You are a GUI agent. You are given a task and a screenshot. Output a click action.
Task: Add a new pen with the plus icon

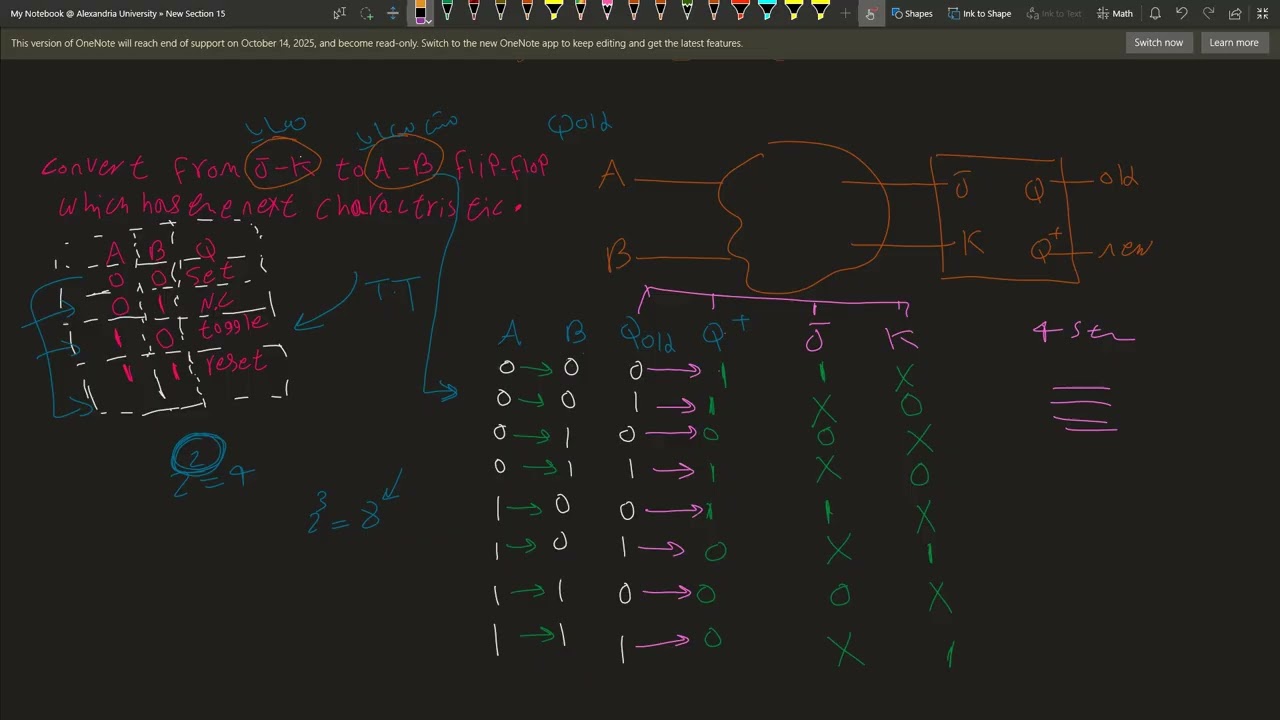pos(845,13)
